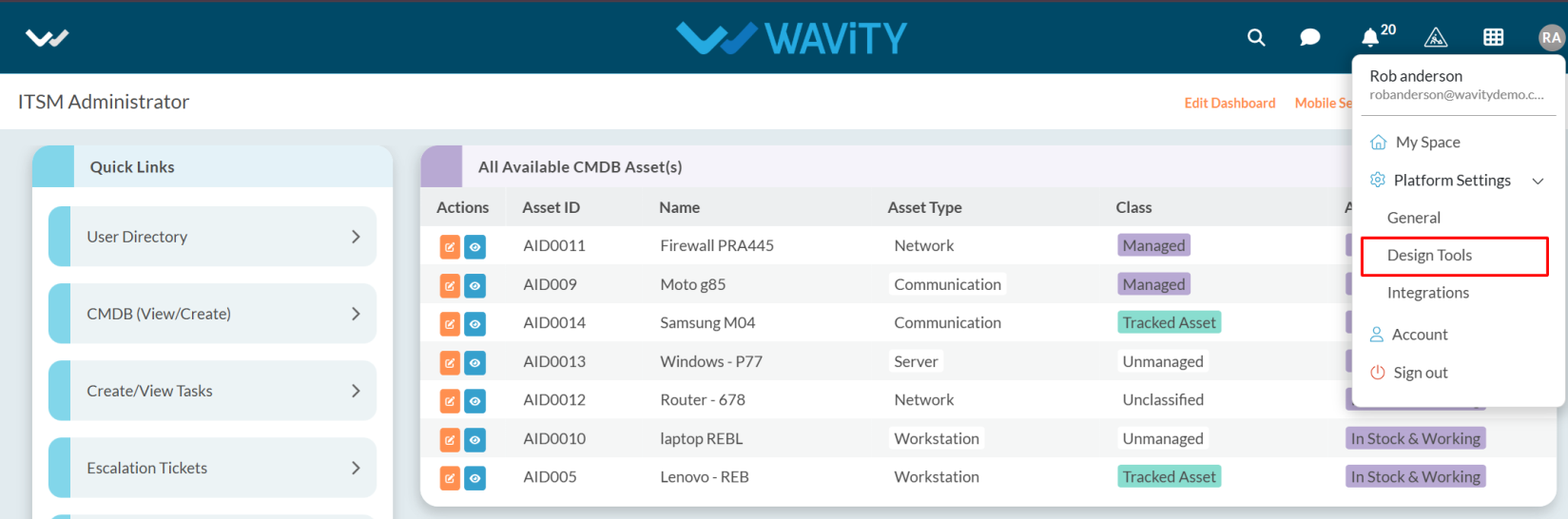The image size is (1568, 519).
Task: Click the Name column header
Action: coord(679,207)
